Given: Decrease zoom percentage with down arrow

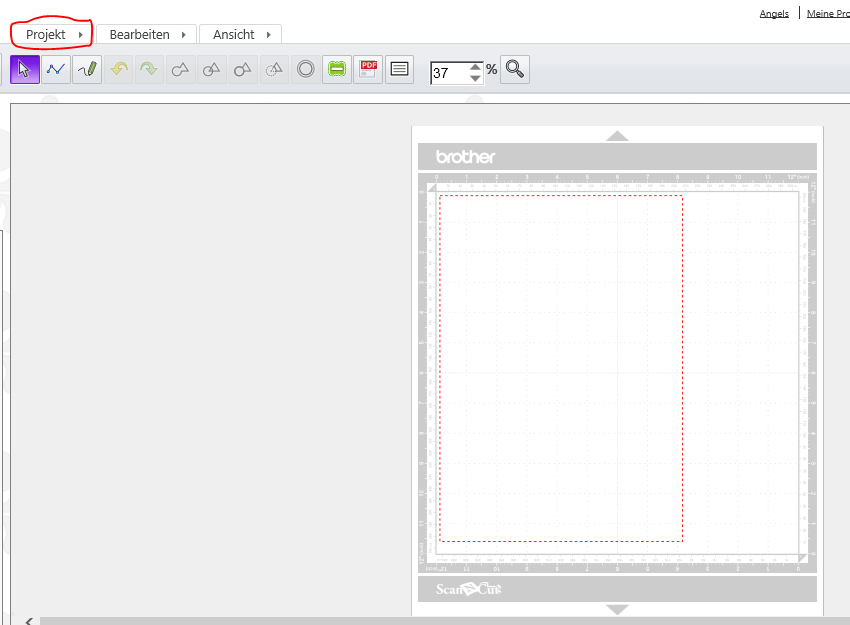Looking at the screenshot, I should pos(475,78).
